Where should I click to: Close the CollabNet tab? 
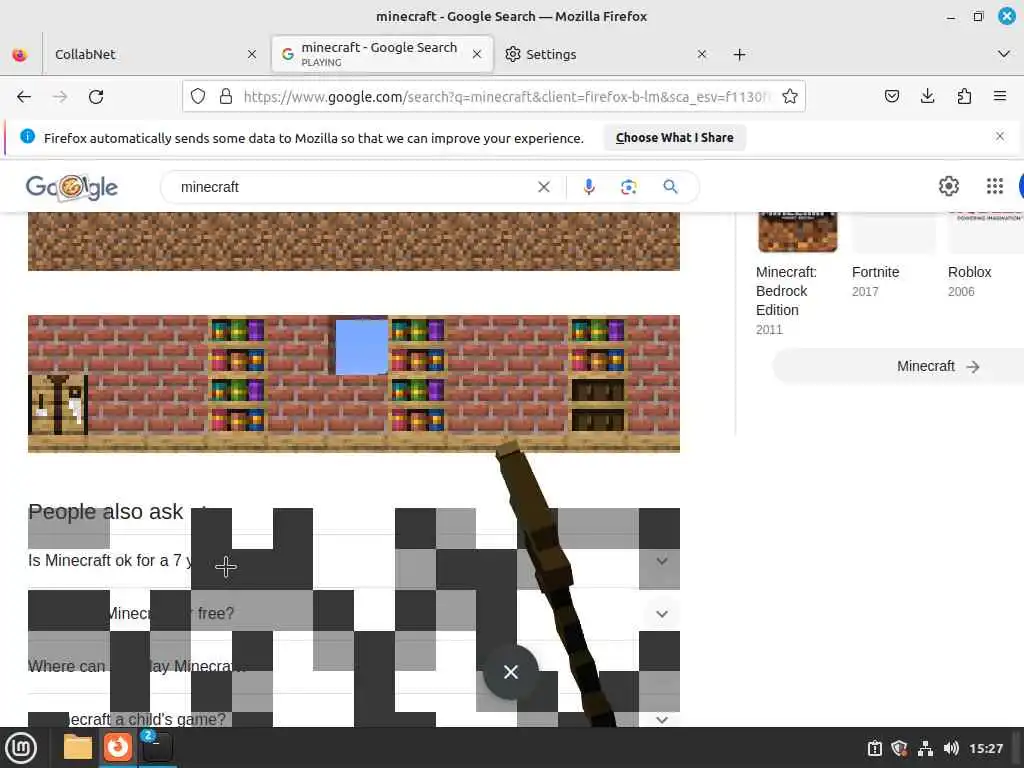[252, 54]
